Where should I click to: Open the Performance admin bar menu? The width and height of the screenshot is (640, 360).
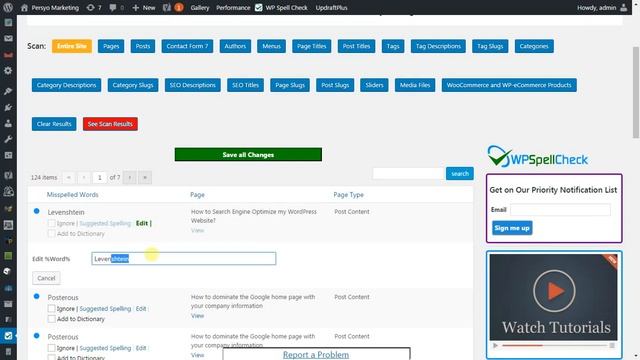click(x=233, y=7)
